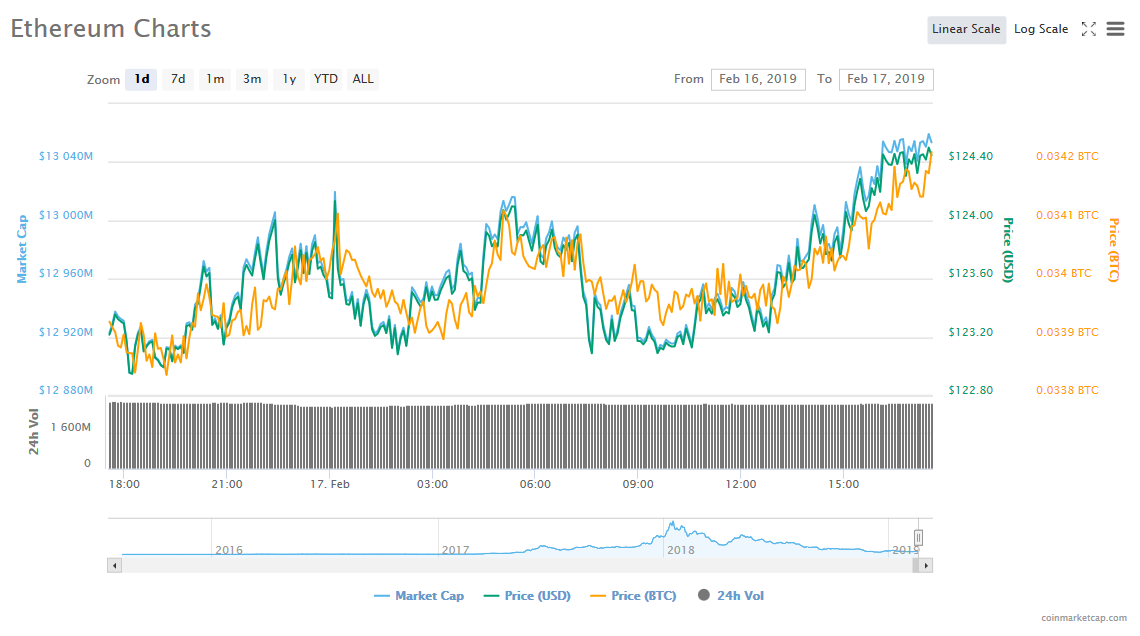1140x636 pixels.
Task: Set zoom range to 7d
Action: click(178, 79)
